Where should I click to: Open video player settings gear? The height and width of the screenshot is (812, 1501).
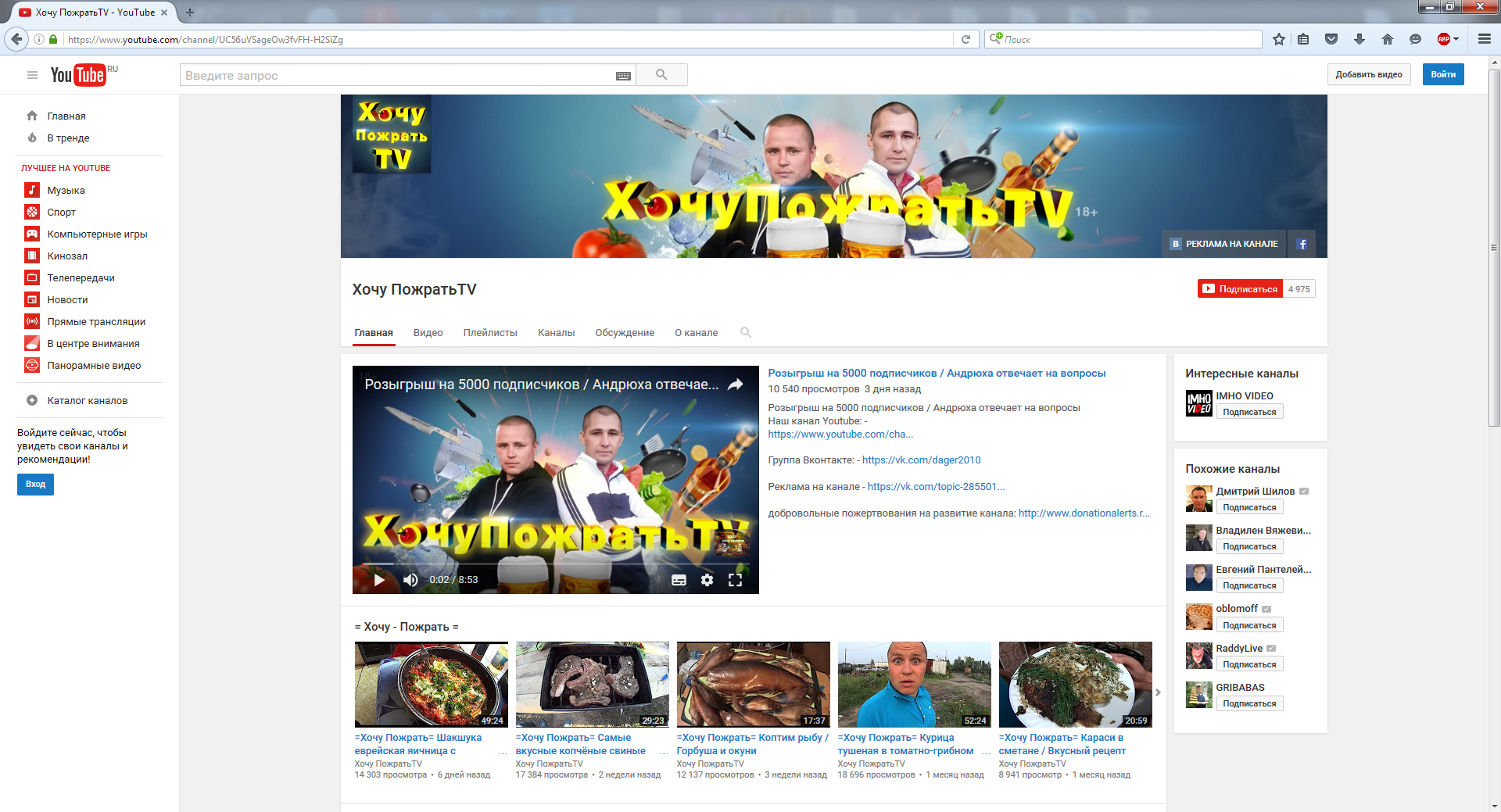[x=707, y=580]
